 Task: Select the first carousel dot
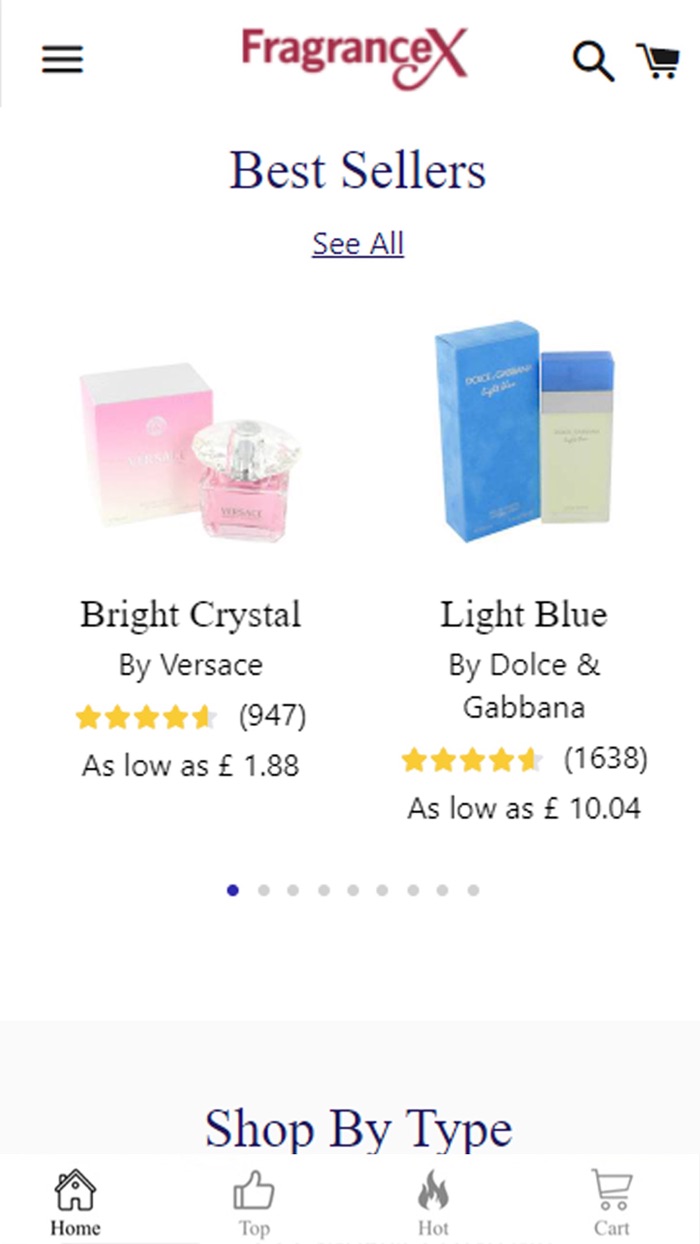pos(231,889)
